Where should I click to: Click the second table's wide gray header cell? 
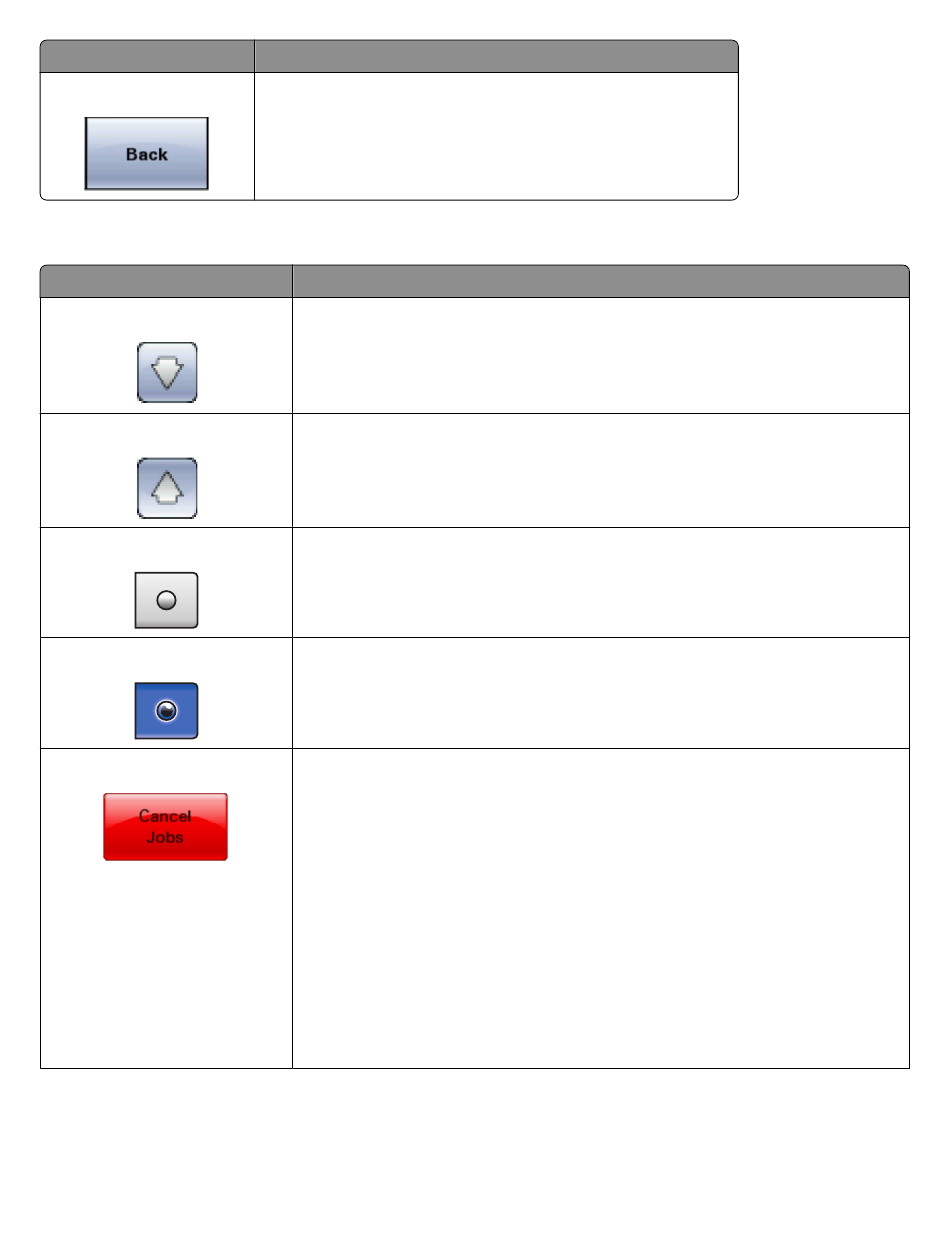(600, 280)
